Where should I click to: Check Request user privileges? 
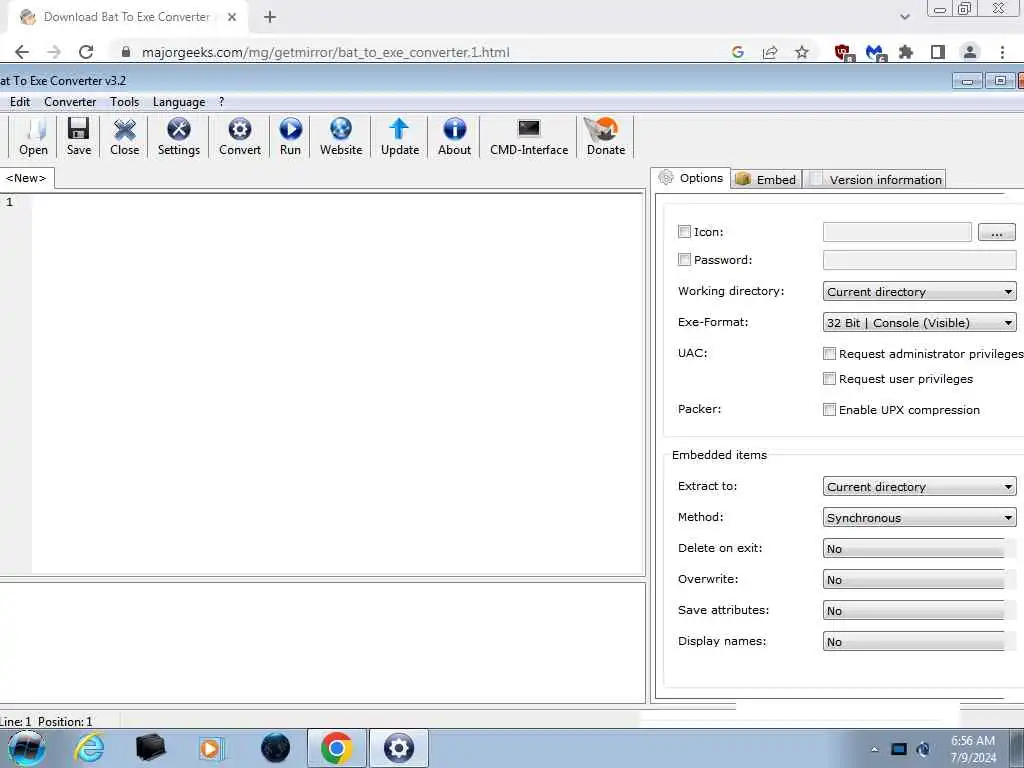(x=829, y=379)
